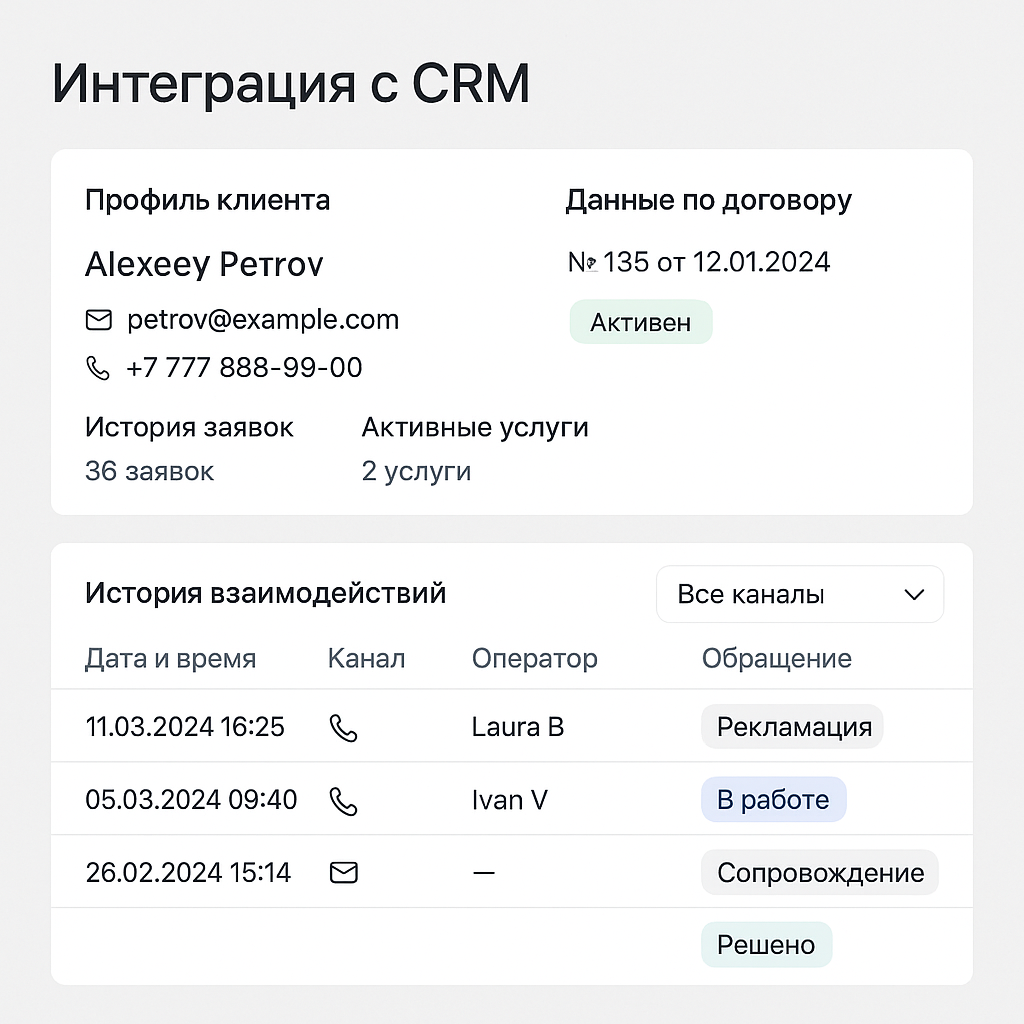Click the phone channel icon for 05.03.2024 row

point(344,801)
